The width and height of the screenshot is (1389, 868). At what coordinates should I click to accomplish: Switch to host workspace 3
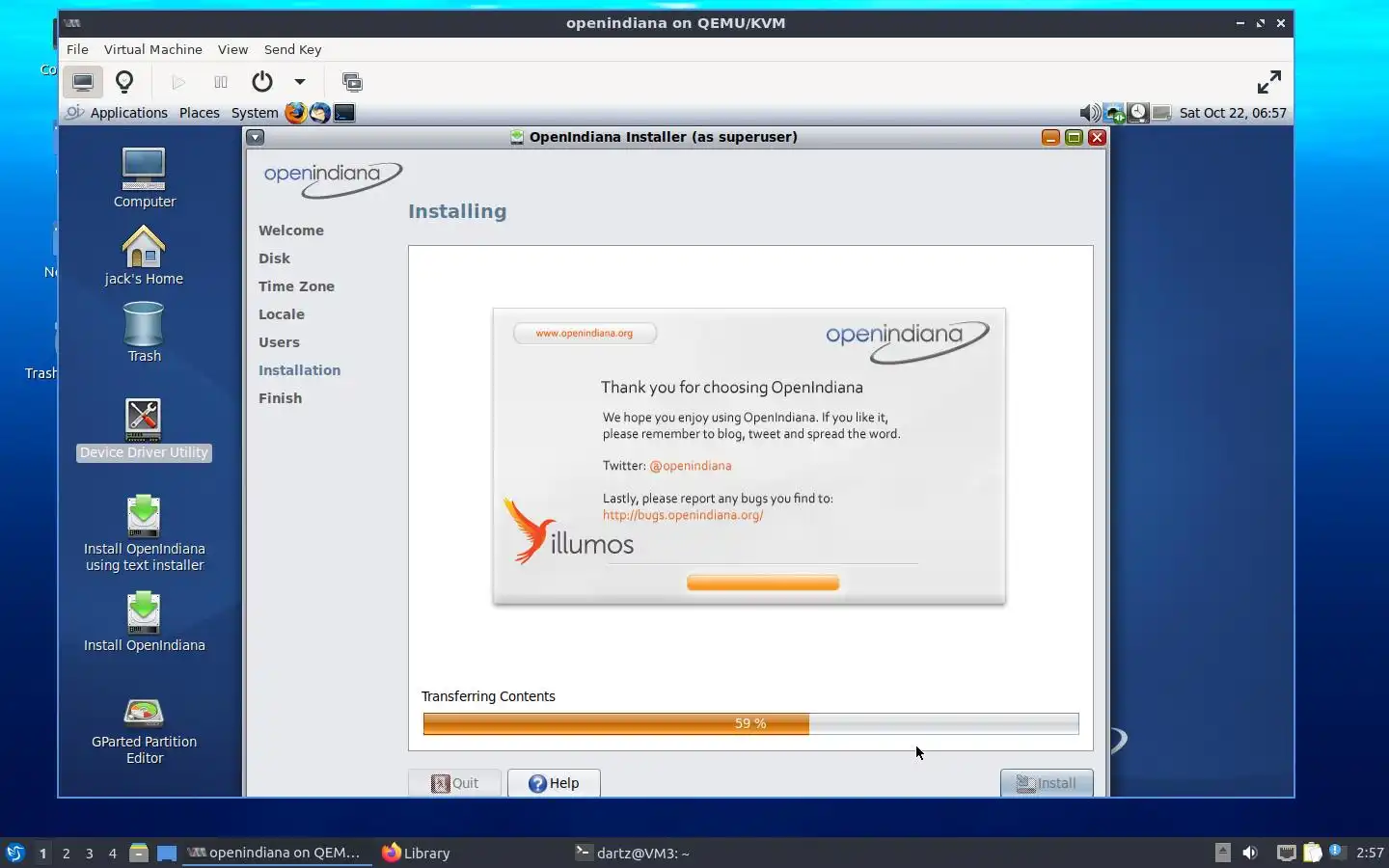tap(89, 853)
